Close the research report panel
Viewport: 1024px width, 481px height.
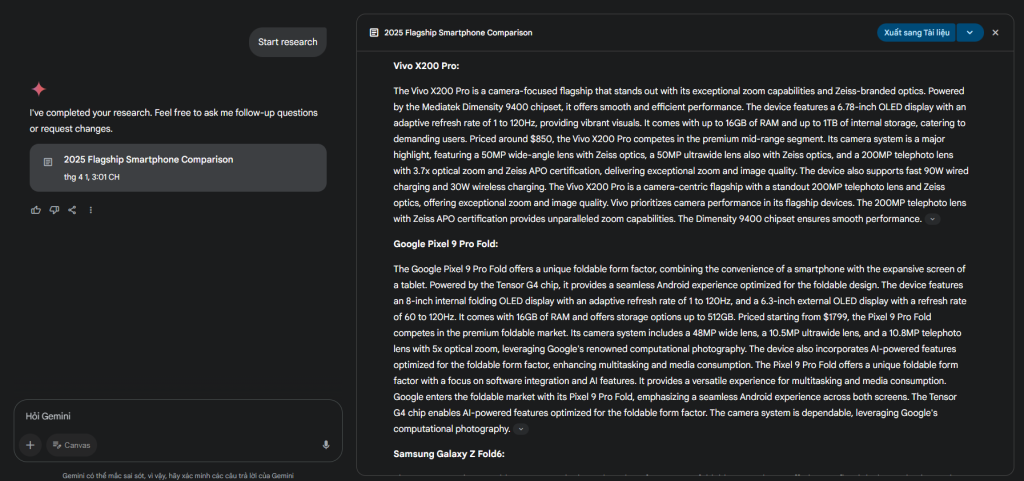995,33
